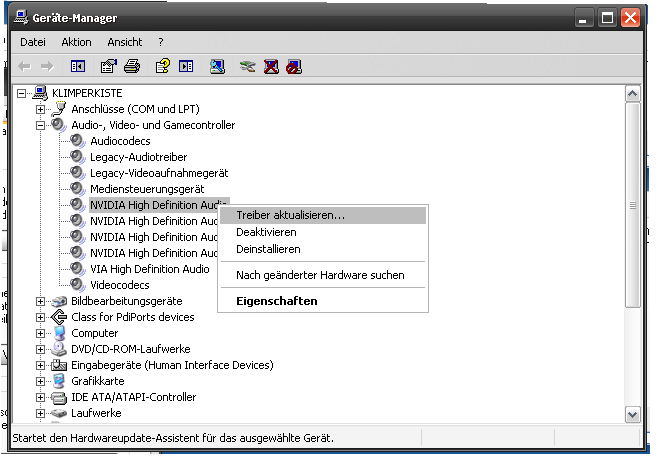Click the KLIMPERKISTE label
The height and width of the screenshot is (464, 660).
pyautogui.click(x=87, y=93)
